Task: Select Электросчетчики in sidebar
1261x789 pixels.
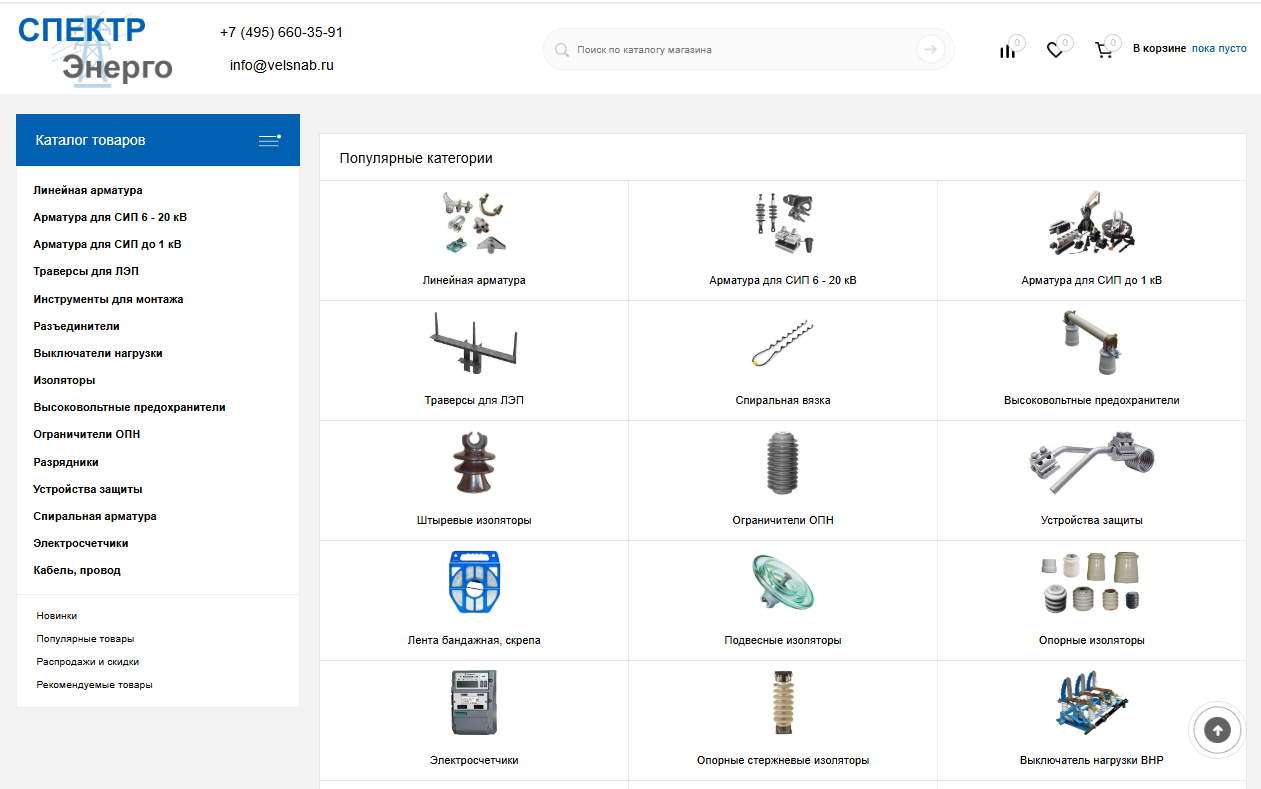Action: (x=81, y=543)
